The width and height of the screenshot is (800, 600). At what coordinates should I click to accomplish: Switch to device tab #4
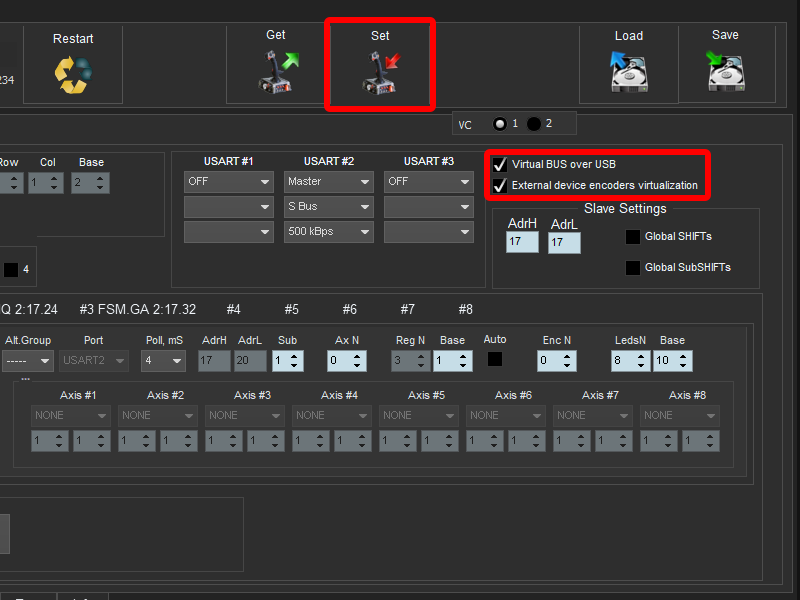(x=233, y=309)
